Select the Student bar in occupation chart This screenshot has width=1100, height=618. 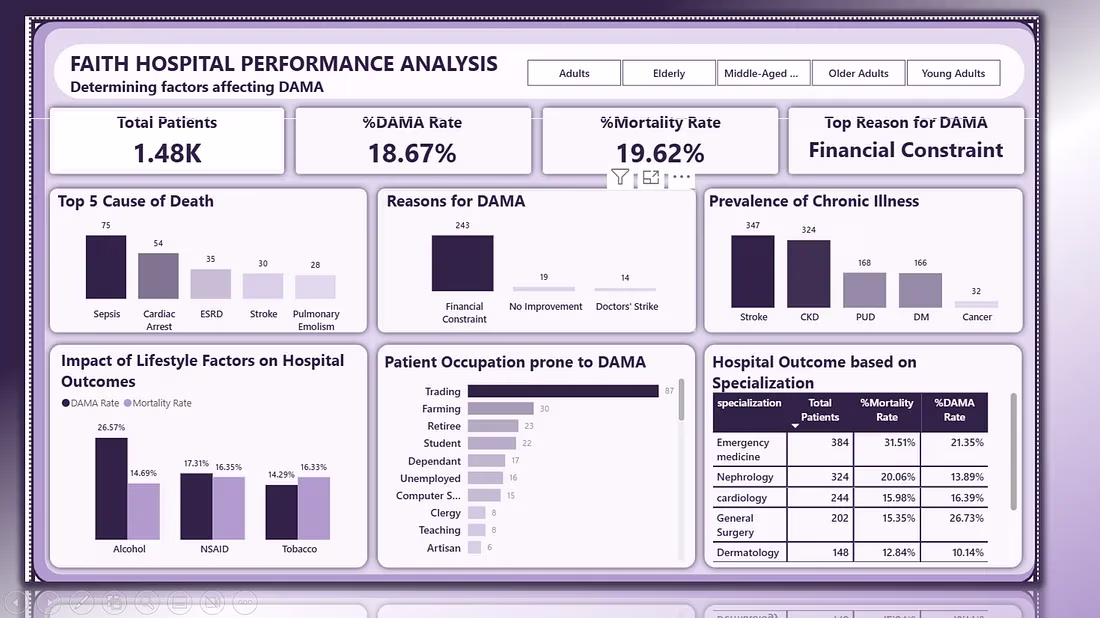492,443
